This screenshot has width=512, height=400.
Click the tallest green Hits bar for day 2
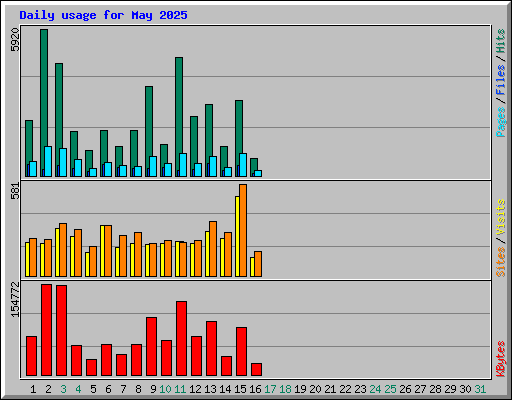[44, 103]
